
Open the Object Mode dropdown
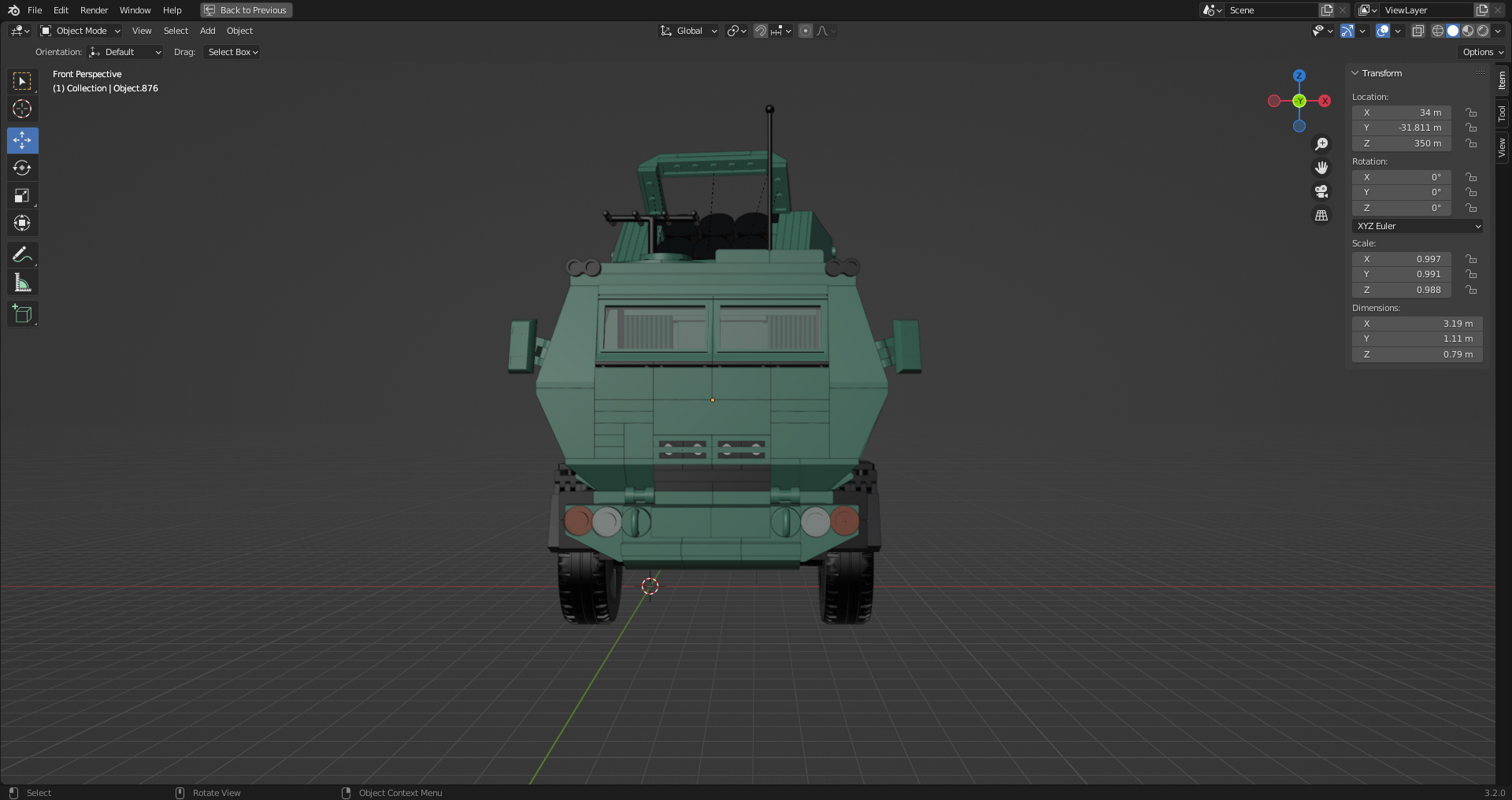point(80,31)
